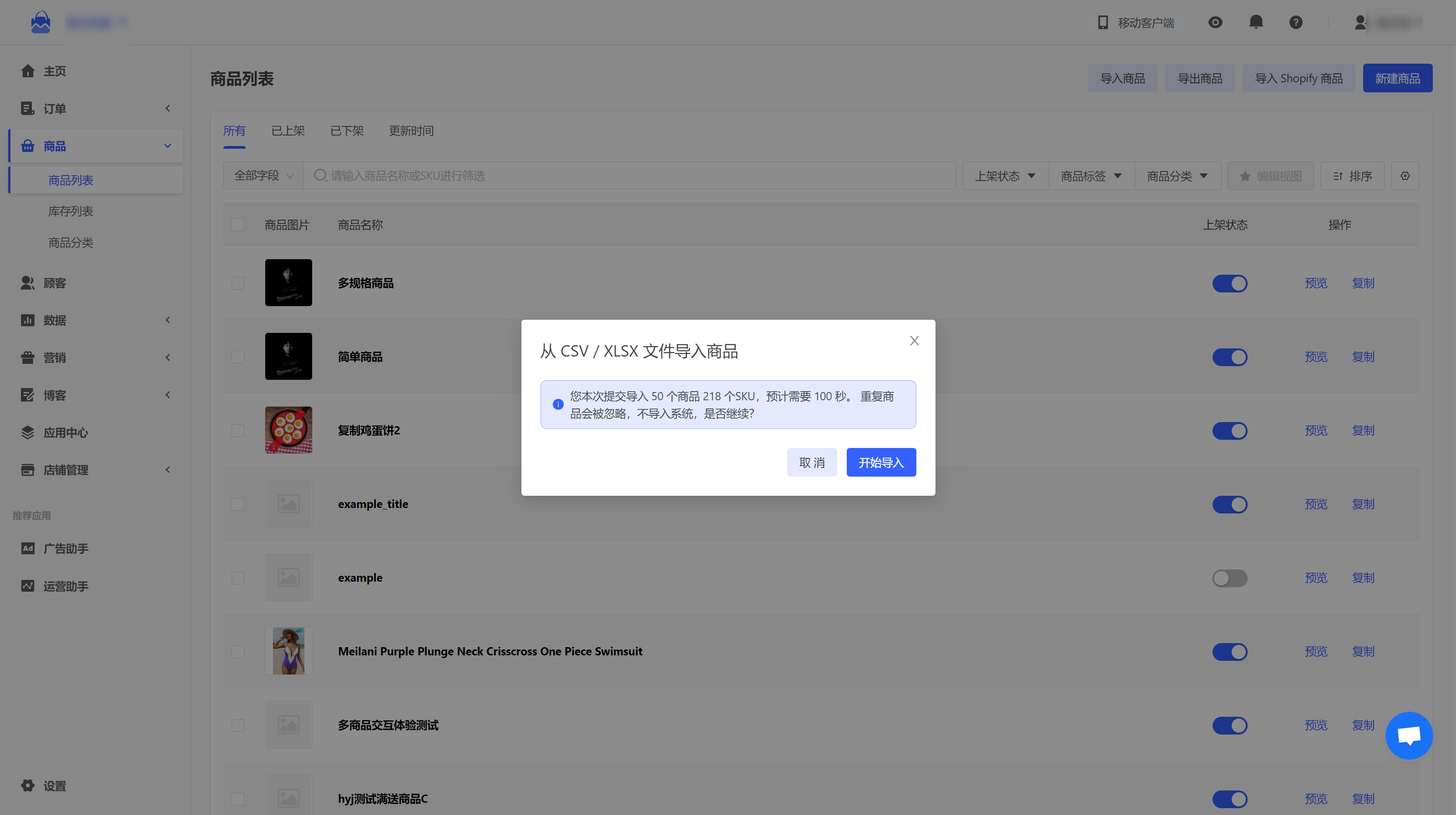Click the chart icon beside 数据
The height and width of the screenshot is (815, 1456).
click(x=28, y=320)
